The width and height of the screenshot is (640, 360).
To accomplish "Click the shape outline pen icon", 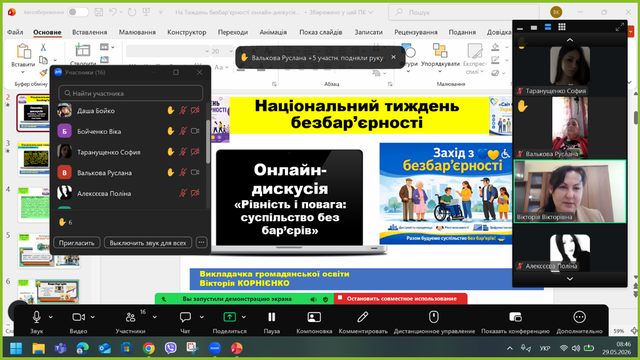I will point(495,60).
